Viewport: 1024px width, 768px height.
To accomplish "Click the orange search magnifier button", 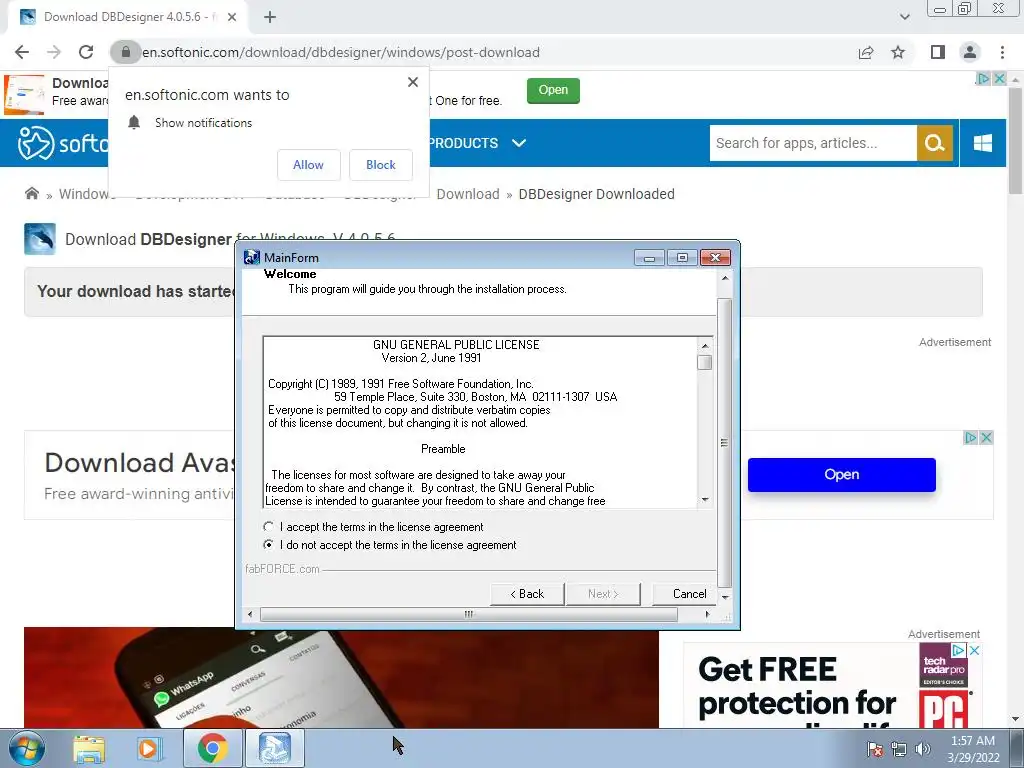I will point(935,143).
